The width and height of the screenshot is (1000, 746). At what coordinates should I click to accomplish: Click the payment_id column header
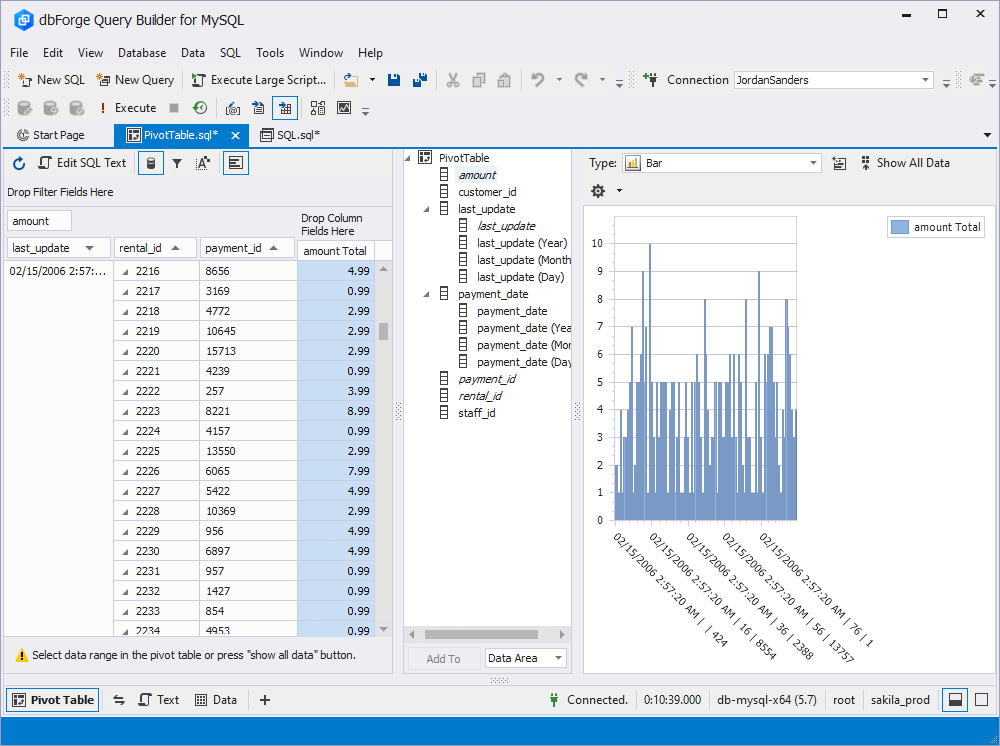pos(247,248)
